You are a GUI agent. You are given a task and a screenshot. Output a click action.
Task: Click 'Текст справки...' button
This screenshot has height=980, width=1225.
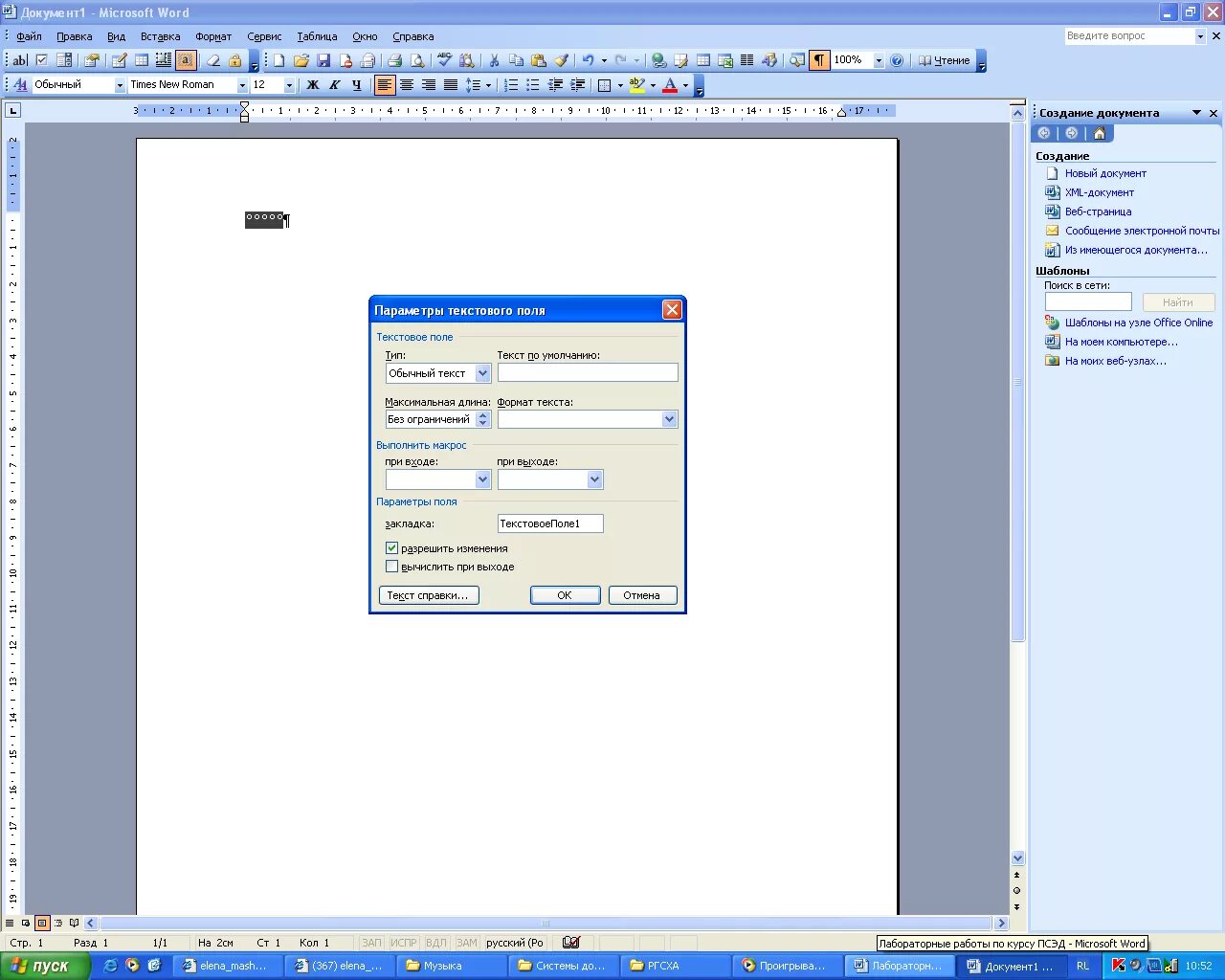[428, 595]
